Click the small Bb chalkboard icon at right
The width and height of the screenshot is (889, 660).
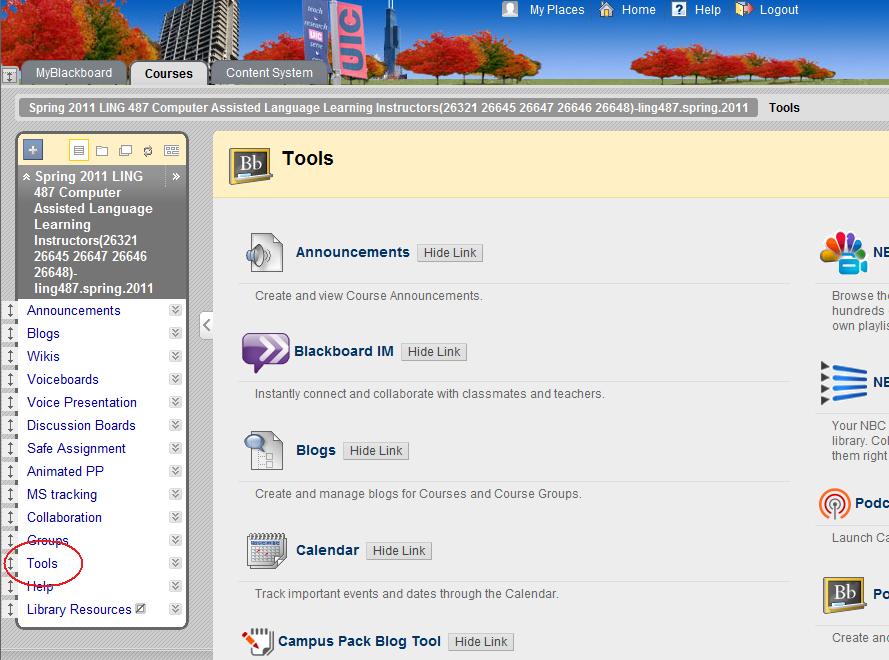click(844, 594)
